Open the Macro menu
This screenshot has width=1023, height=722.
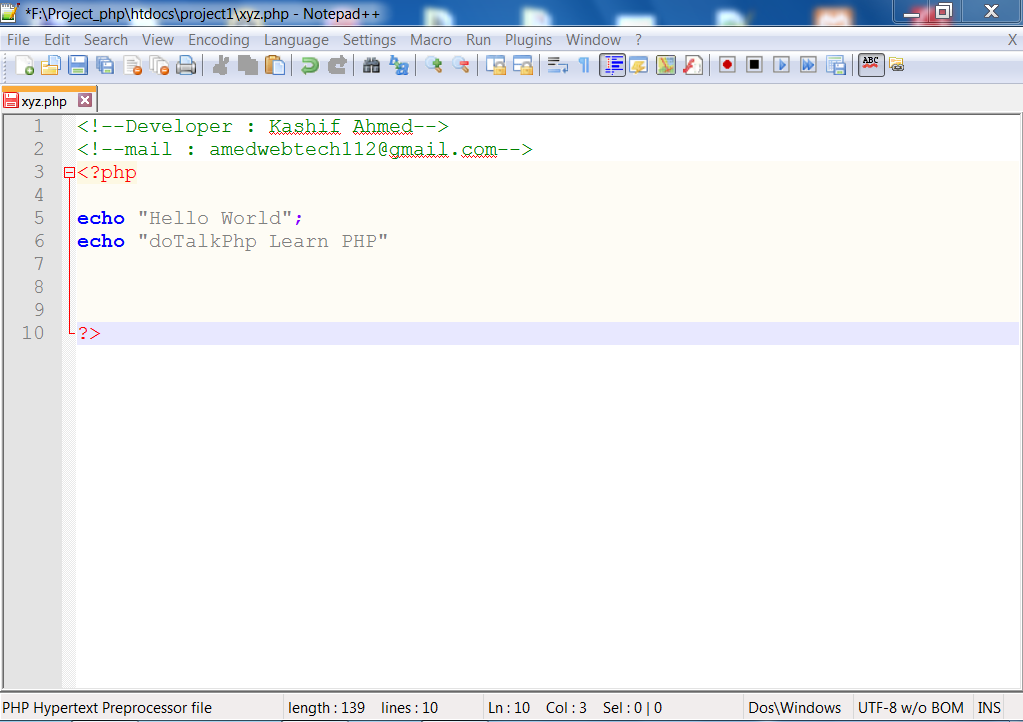tap(430, 40)
